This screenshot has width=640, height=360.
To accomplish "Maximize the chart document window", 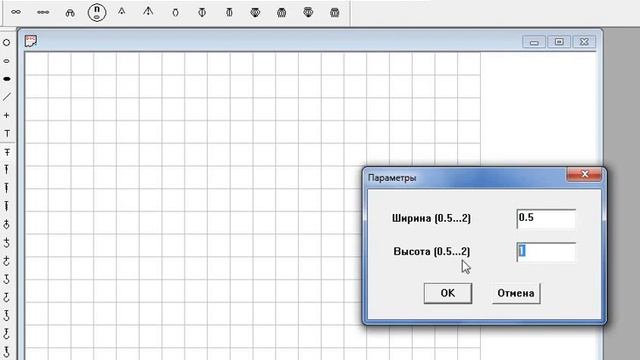I will point(559,42).
